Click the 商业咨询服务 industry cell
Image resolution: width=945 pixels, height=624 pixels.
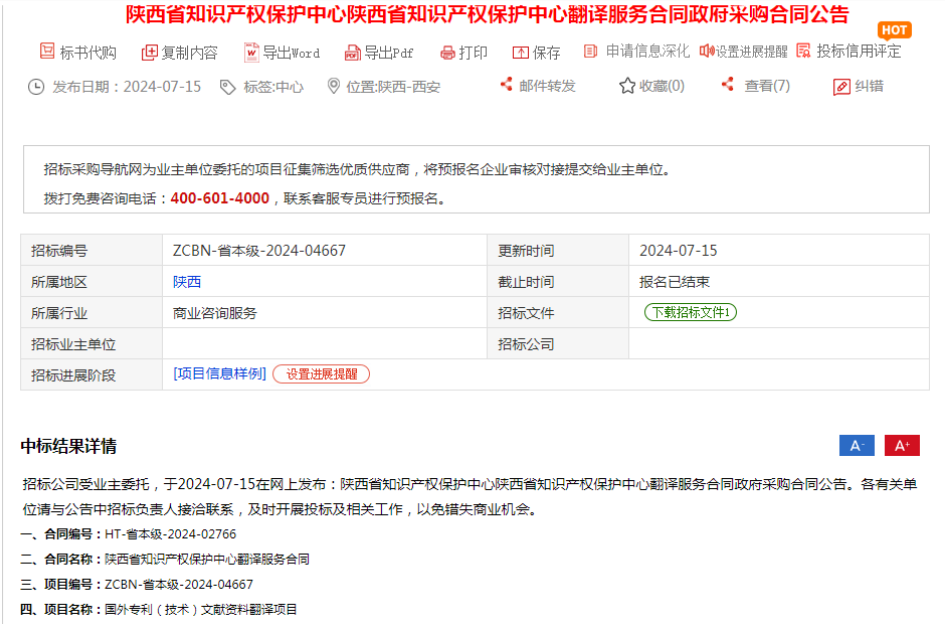pos(324,313)
